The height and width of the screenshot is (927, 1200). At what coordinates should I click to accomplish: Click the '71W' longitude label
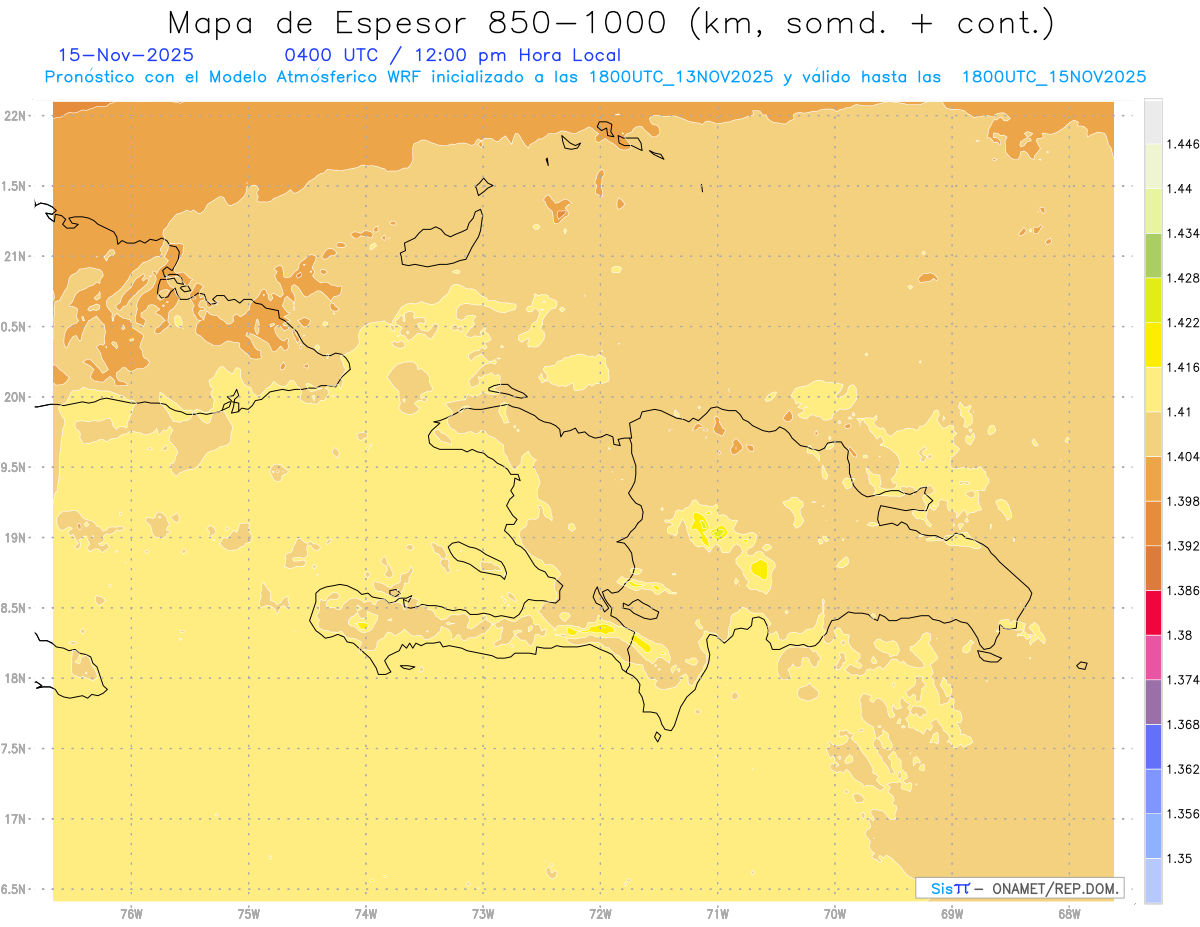(x=717, y=913)
